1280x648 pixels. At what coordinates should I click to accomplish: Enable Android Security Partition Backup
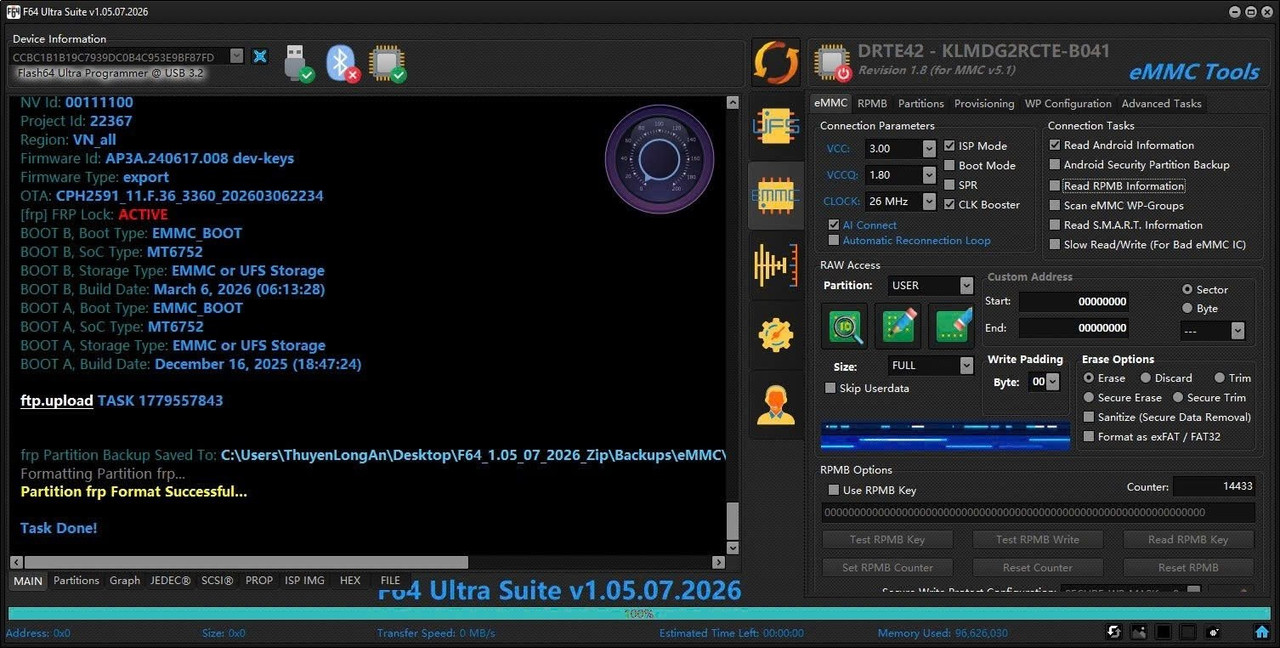pos(1054,165)
